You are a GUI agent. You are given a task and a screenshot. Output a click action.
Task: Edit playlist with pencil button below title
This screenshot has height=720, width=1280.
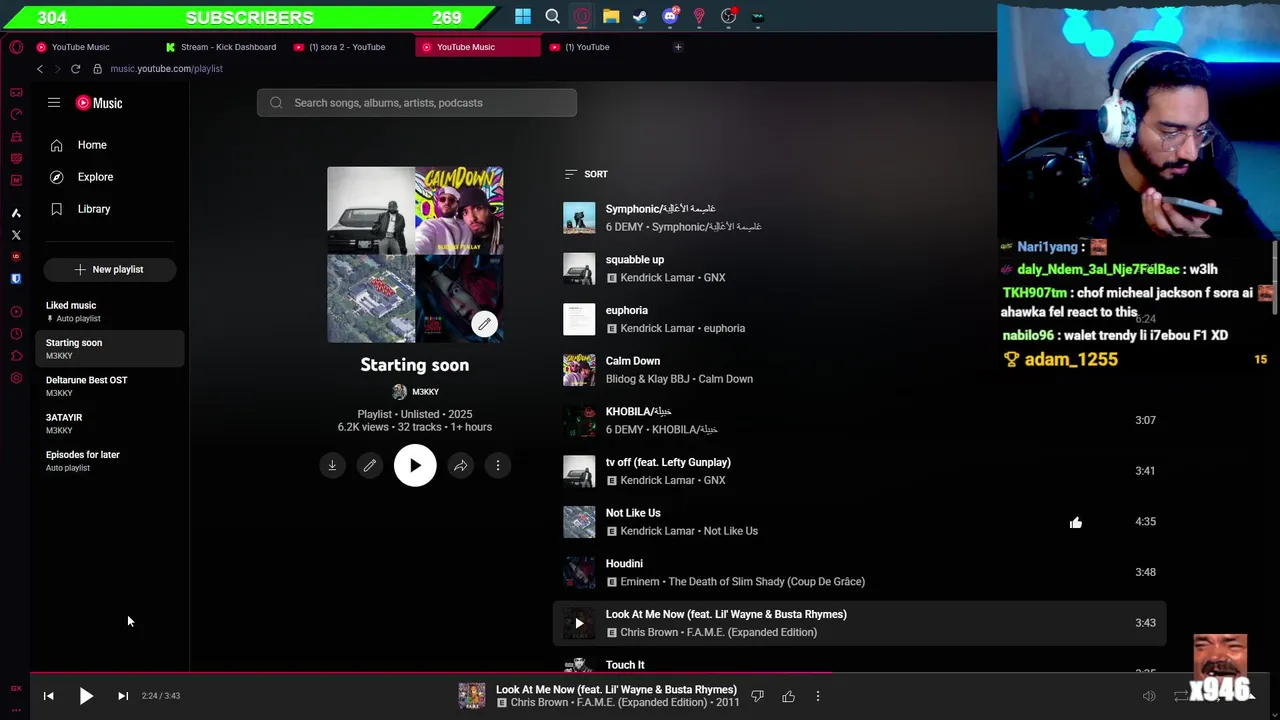click(370, 465)
